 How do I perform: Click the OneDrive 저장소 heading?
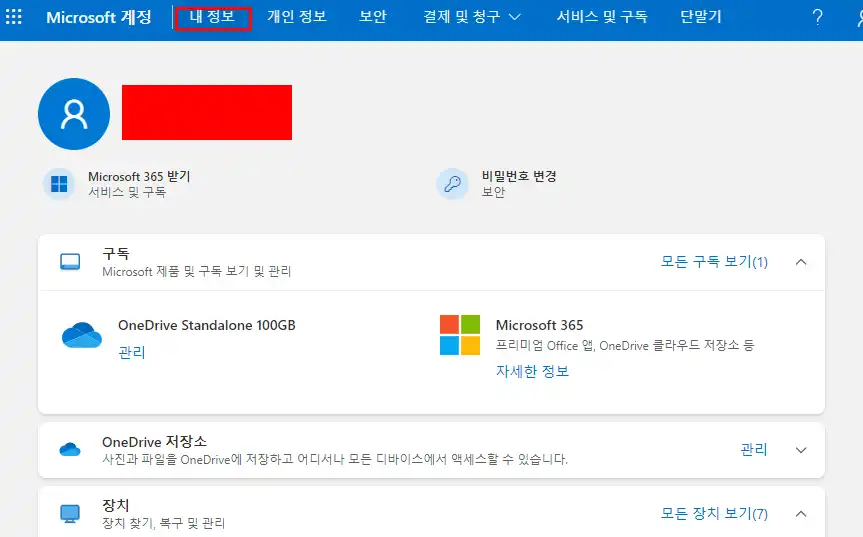[155, 442]
